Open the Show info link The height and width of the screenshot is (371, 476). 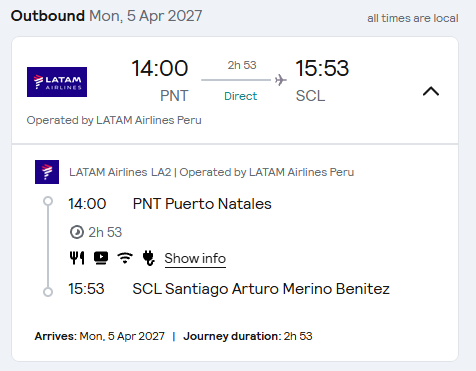click(x=195, y=258)
